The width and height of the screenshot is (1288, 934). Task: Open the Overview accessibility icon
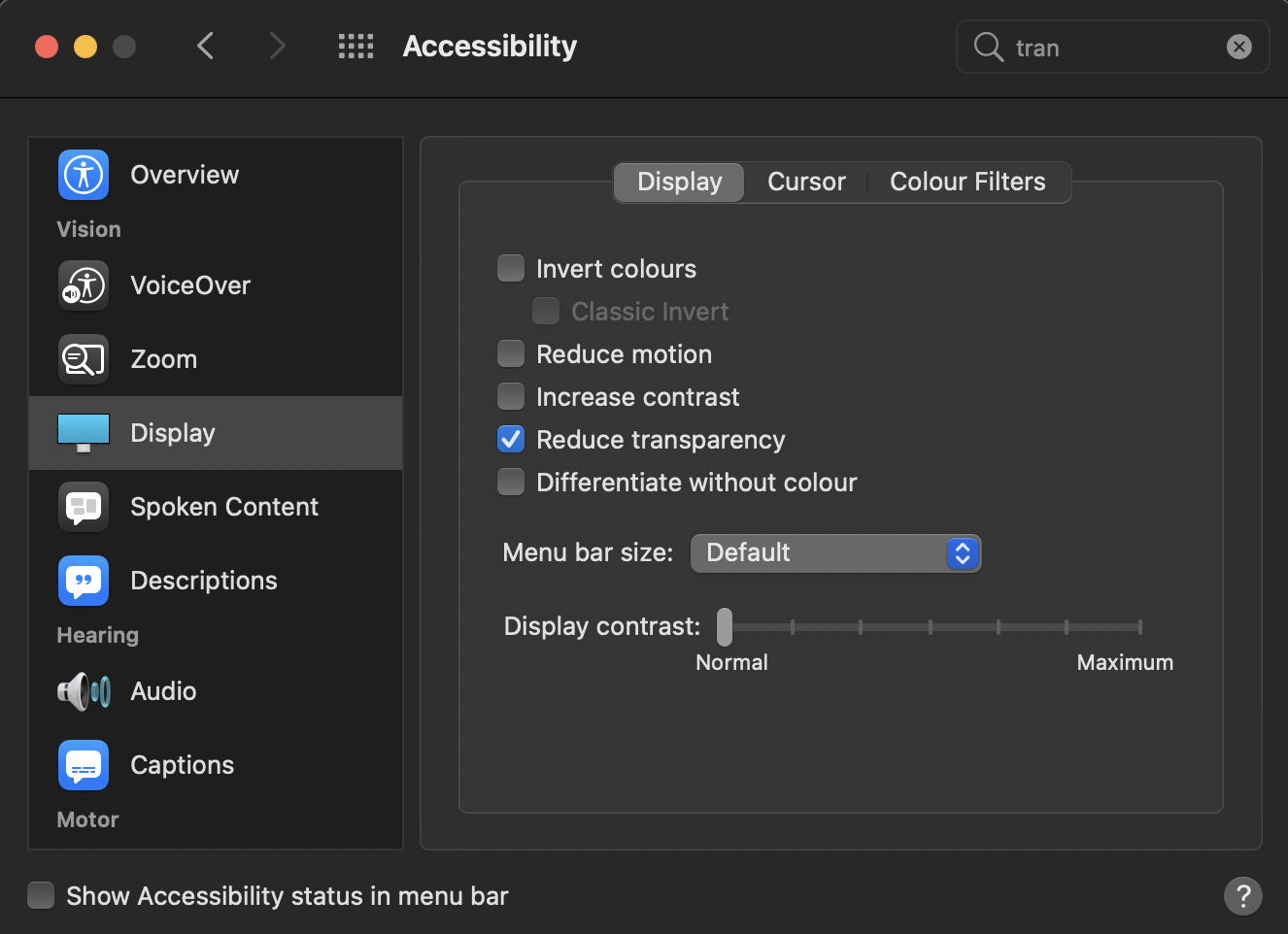click(x=84, y=175)
